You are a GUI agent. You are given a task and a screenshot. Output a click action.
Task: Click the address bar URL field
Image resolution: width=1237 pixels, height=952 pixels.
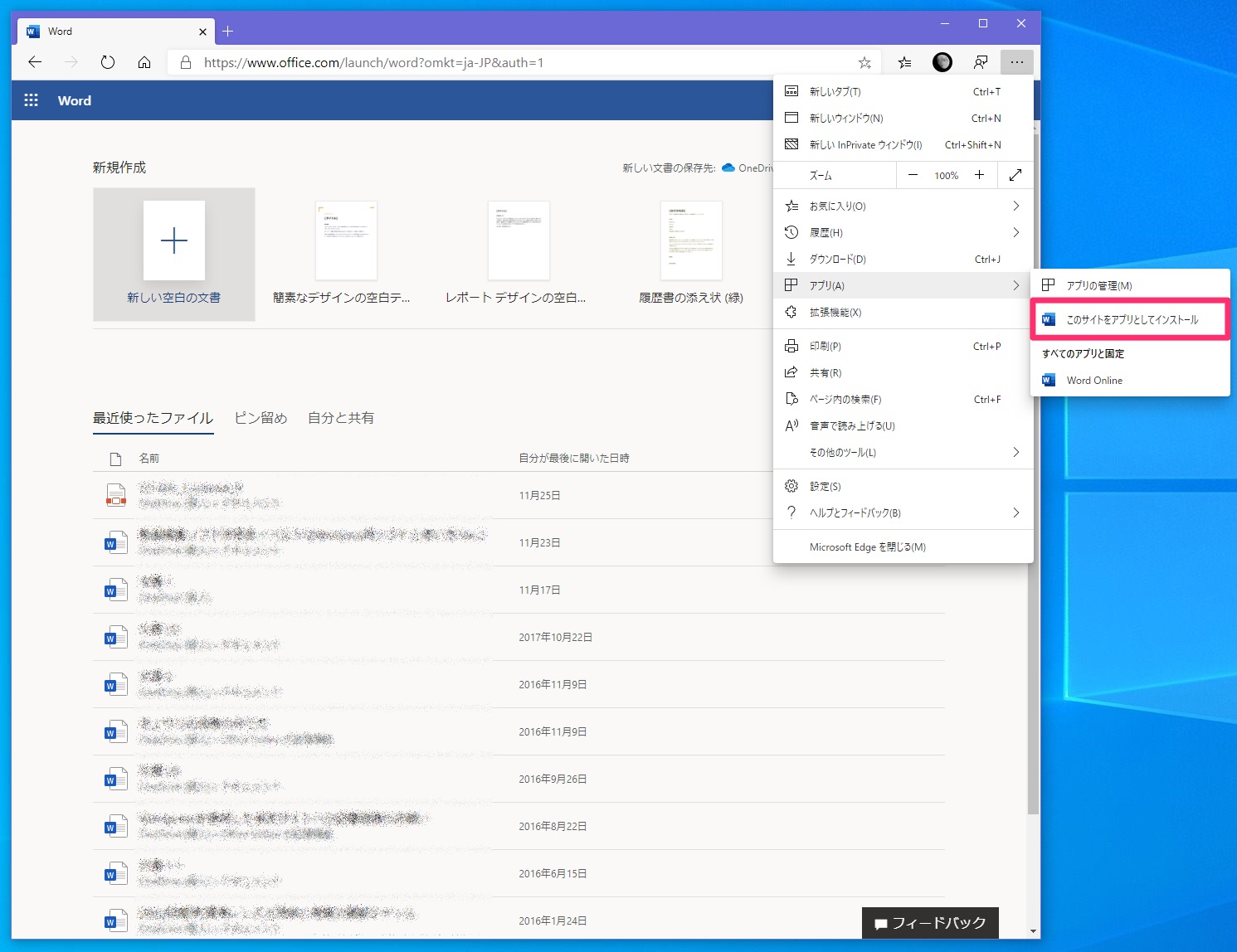pyautogui.click(x=524, y=62)
